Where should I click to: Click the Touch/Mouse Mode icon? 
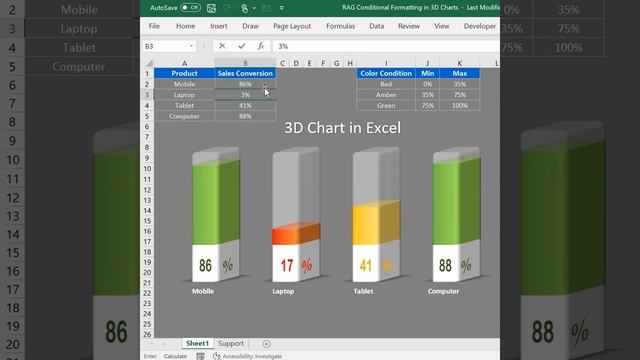tap(244, 8)
